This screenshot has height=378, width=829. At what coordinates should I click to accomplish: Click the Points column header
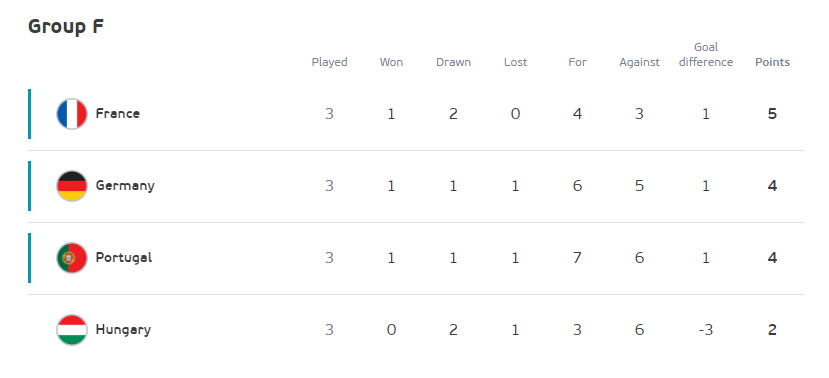click(772, 62)
